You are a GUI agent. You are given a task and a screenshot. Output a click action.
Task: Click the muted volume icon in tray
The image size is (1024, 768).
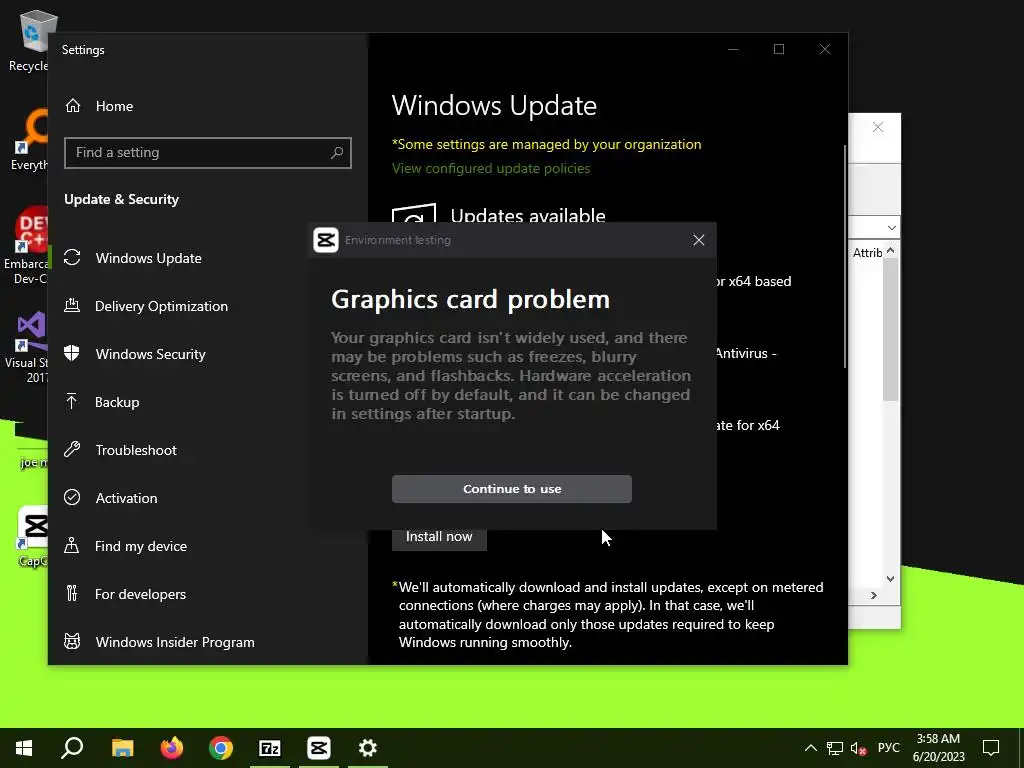858,748
